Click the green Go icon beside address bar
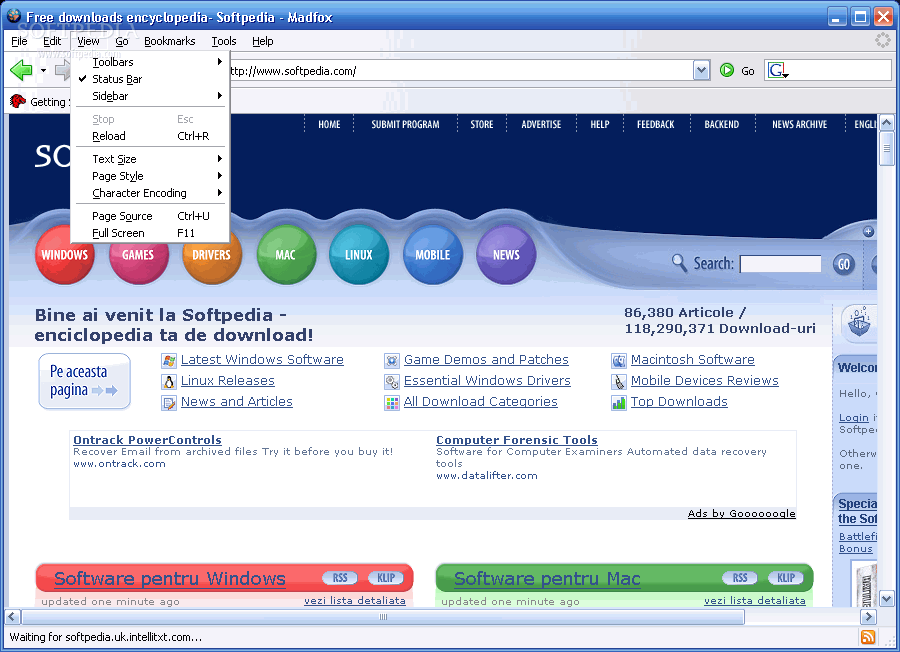The width and height of the screenshot is (900, 652). coord(727,70)
